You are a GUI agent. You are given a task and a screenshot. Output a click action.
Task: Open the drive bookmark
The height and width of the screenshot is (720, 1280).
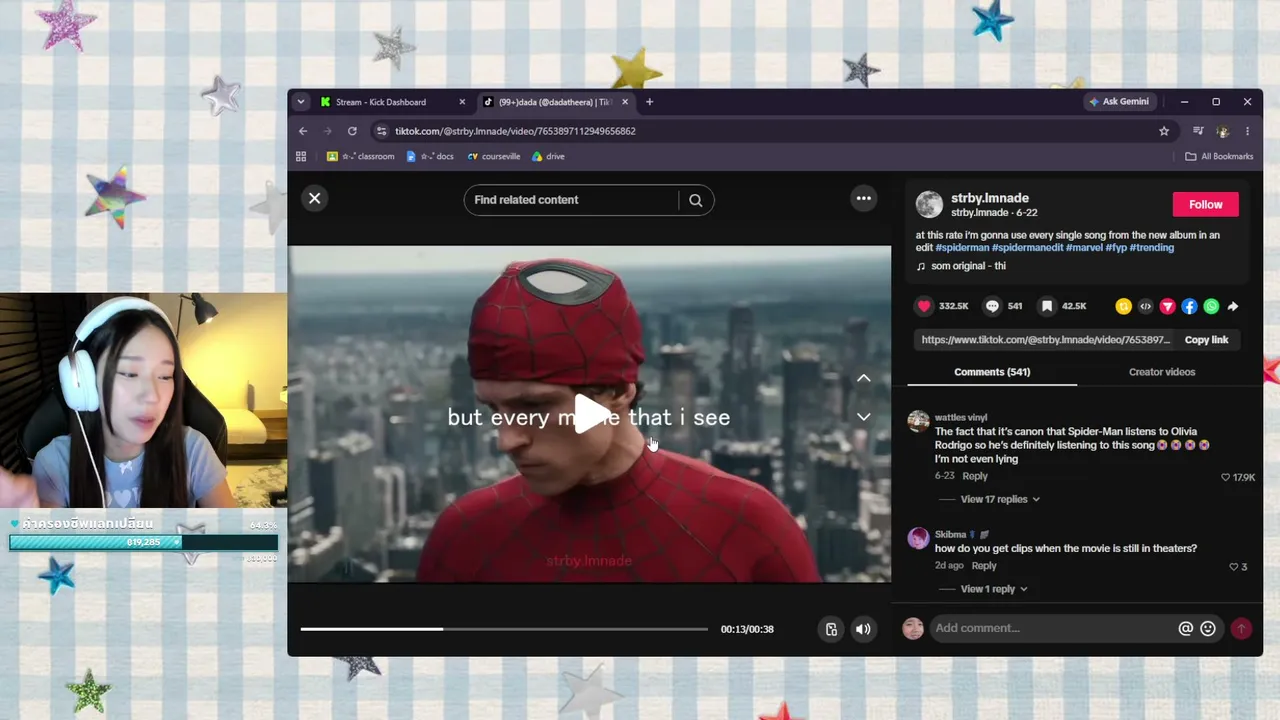(548, 157)
